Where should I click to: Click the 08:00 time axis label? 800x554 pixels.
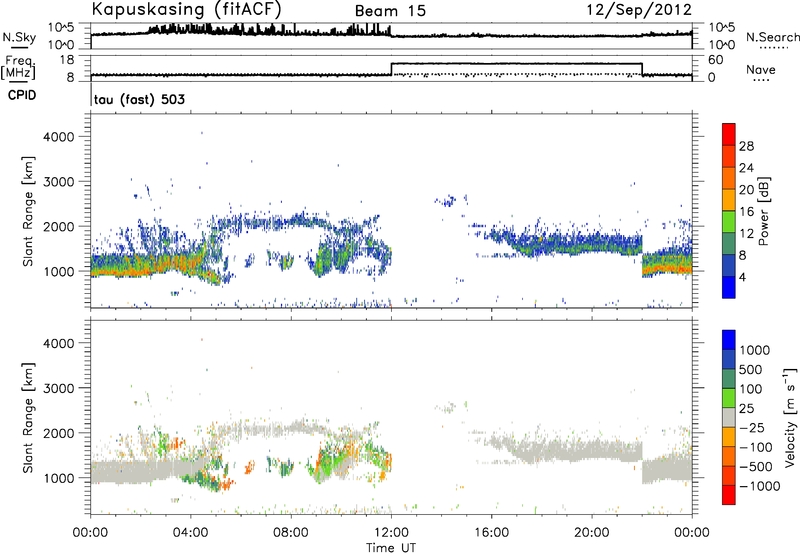tap(291, 533)
